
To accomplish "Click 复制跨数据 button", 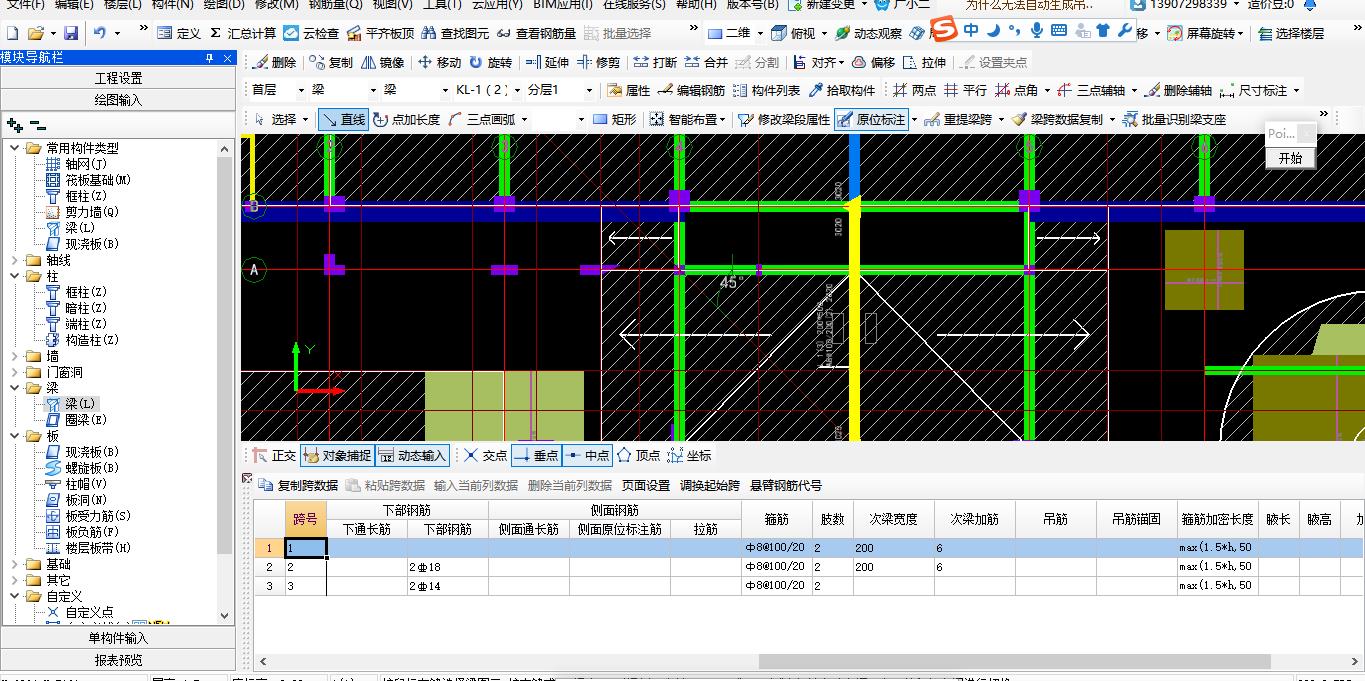I will tap(298, 485).
